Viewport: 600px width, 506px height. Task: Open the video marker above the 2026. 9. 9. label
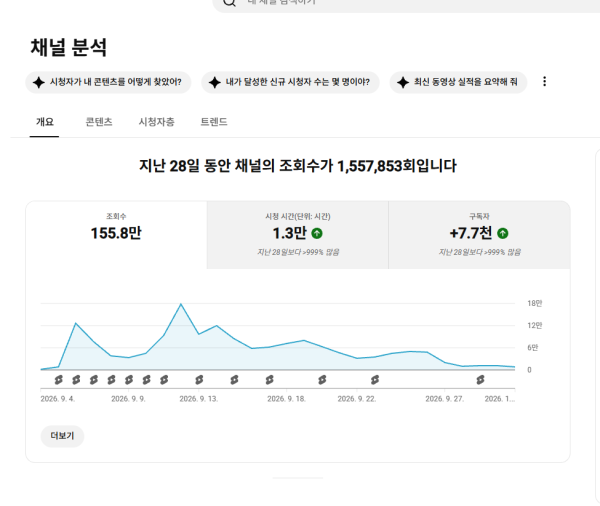(129, 380)
